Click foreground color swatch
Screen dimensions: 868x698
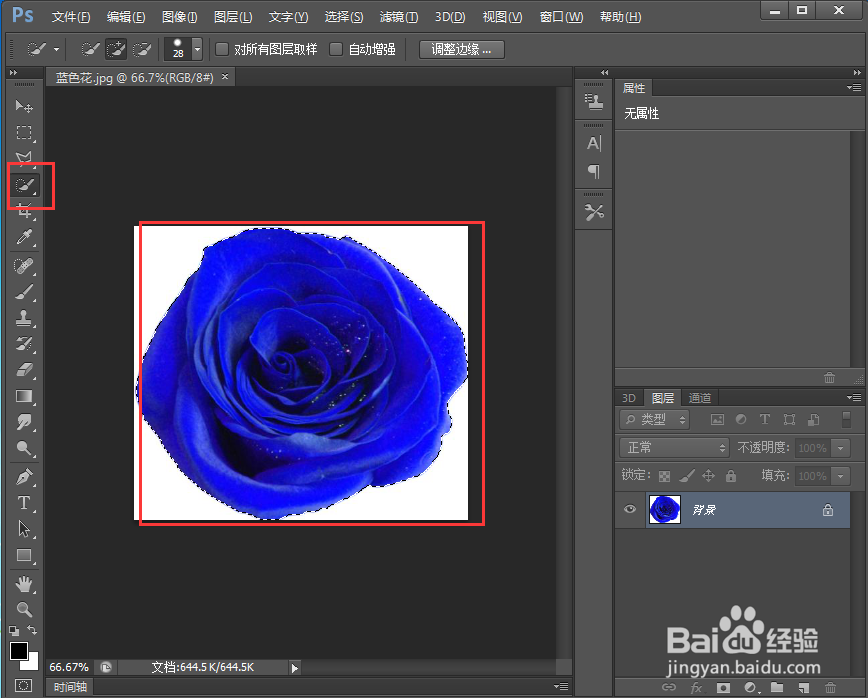(x=18, y=651)
